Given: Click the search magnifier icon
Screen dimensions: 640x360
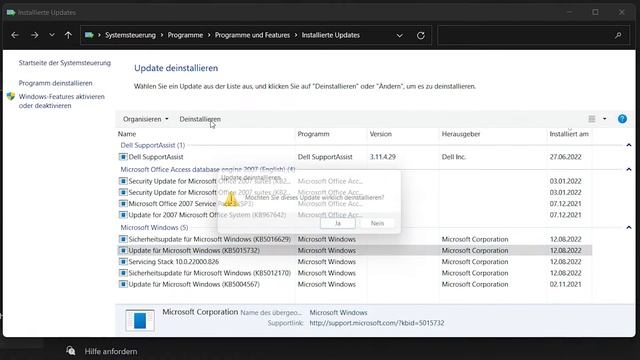Looking at the screenshot, I should (618, 36).
